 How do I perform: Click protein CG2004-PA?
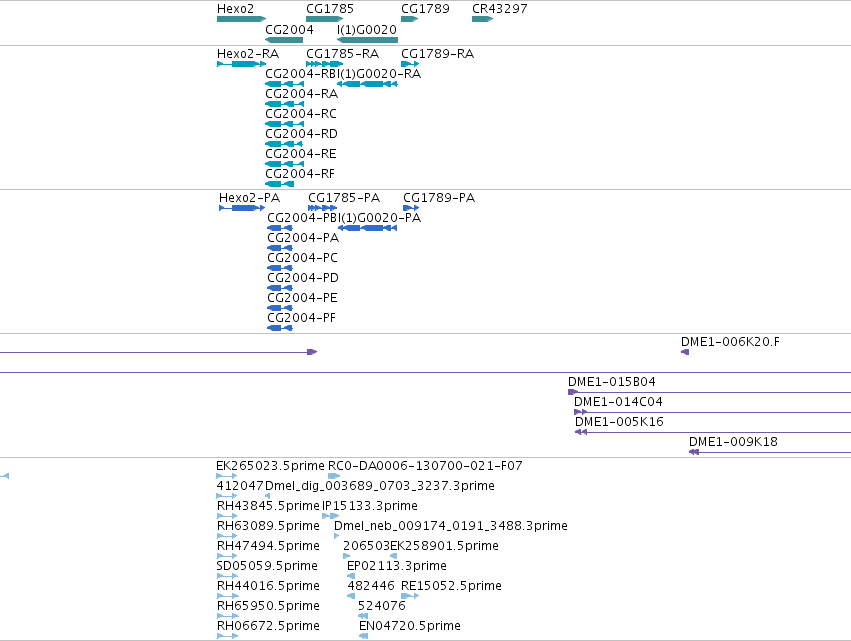coord(280,248)
